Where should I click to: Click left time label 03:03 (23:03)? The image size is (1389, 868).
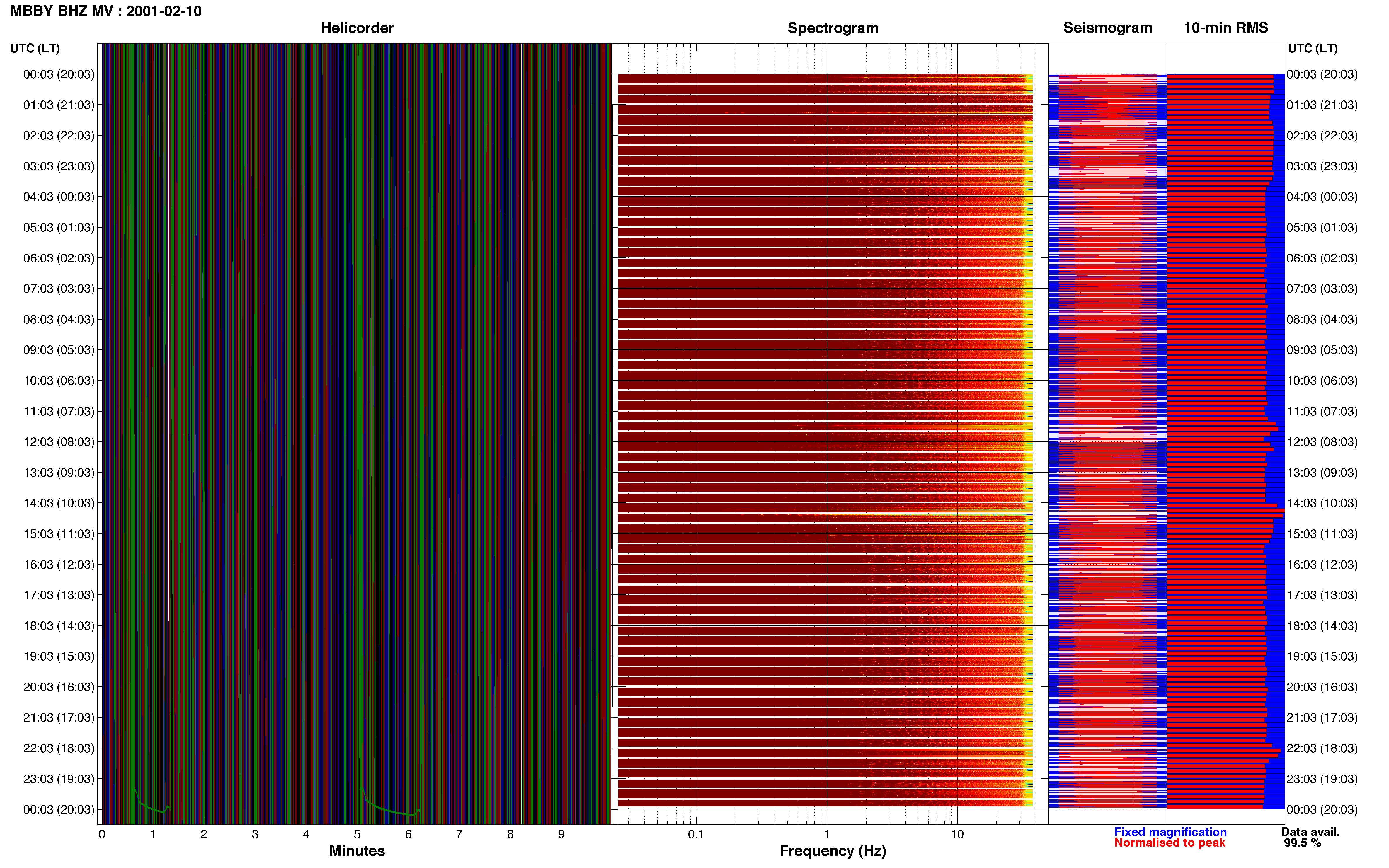(x=59, y=166)
